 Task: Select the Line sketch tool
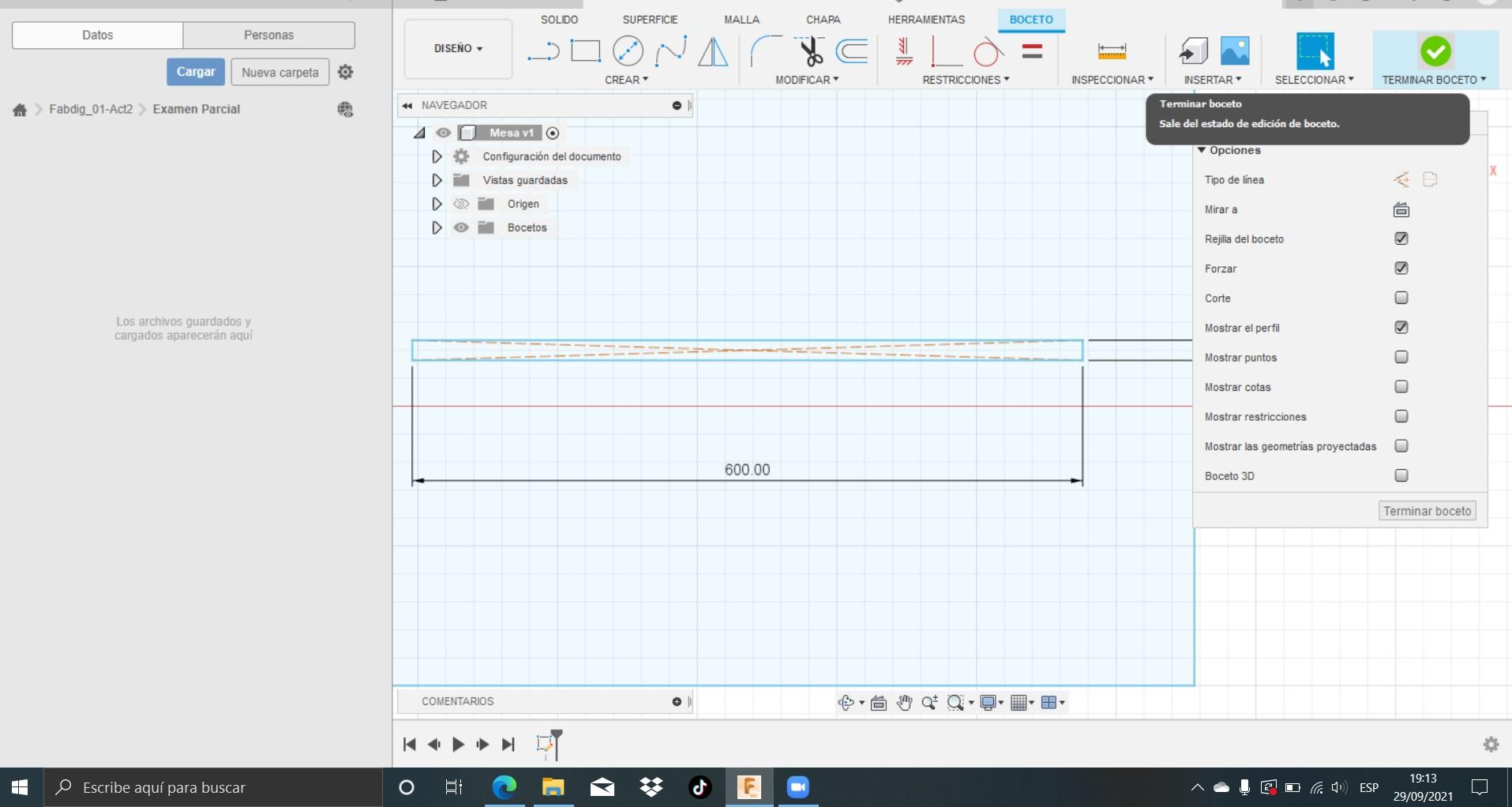point(543,52)
